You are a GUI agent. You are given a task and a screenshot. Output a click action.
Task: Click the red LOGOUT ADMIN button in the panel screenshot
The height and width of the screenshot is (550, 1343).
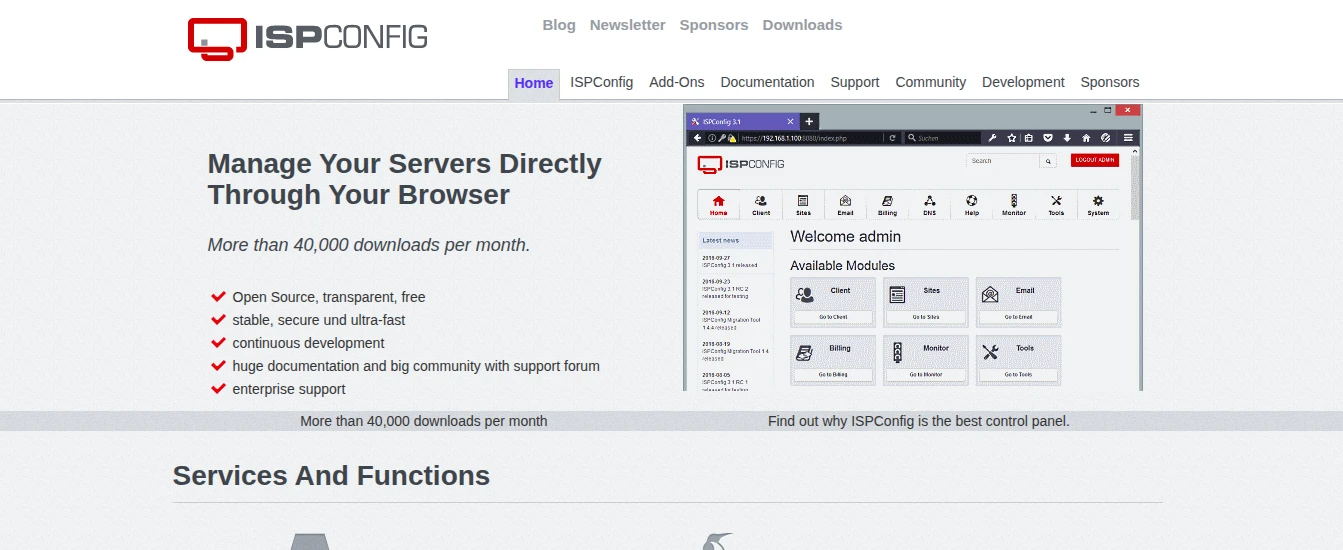click(x=1095, y=160)
